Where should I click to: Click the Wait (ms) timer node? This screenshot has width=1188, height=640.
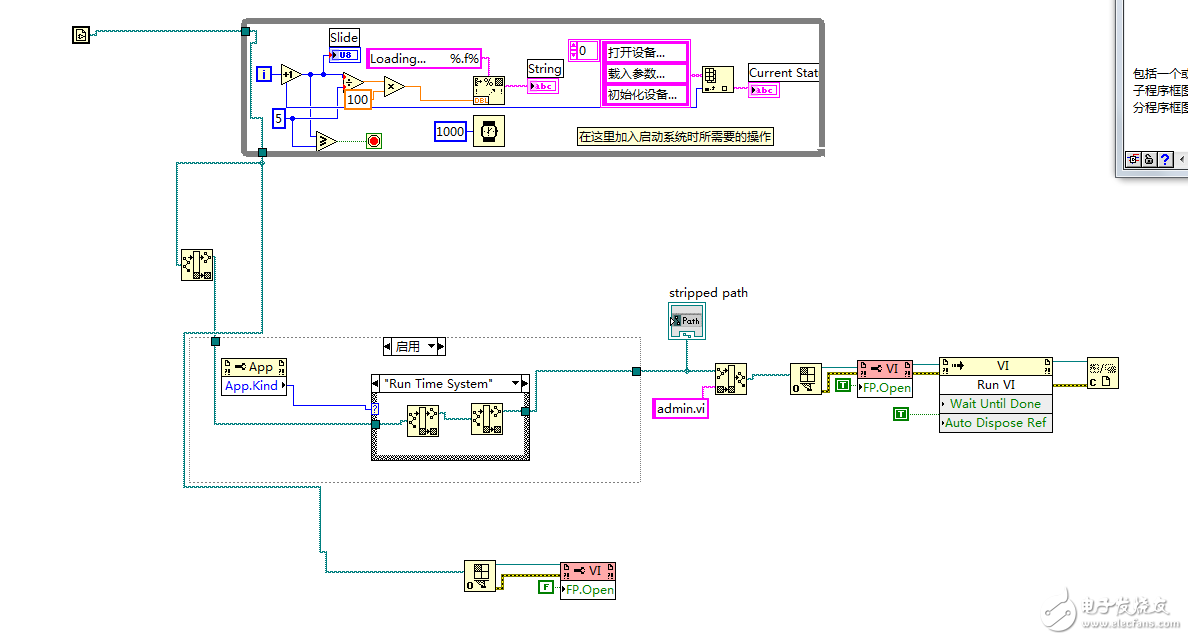coord(489,131)
